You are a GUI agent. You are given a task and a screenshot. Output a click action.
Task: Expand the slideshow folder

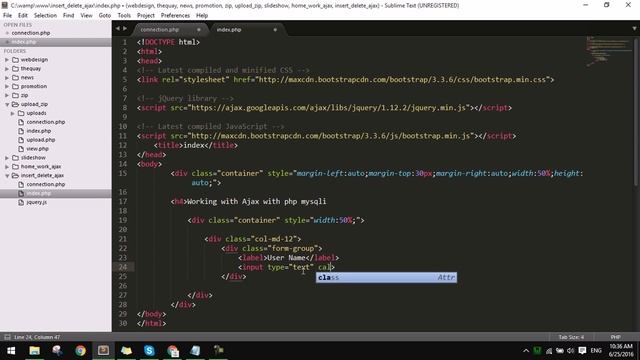(x=7, y=158)
